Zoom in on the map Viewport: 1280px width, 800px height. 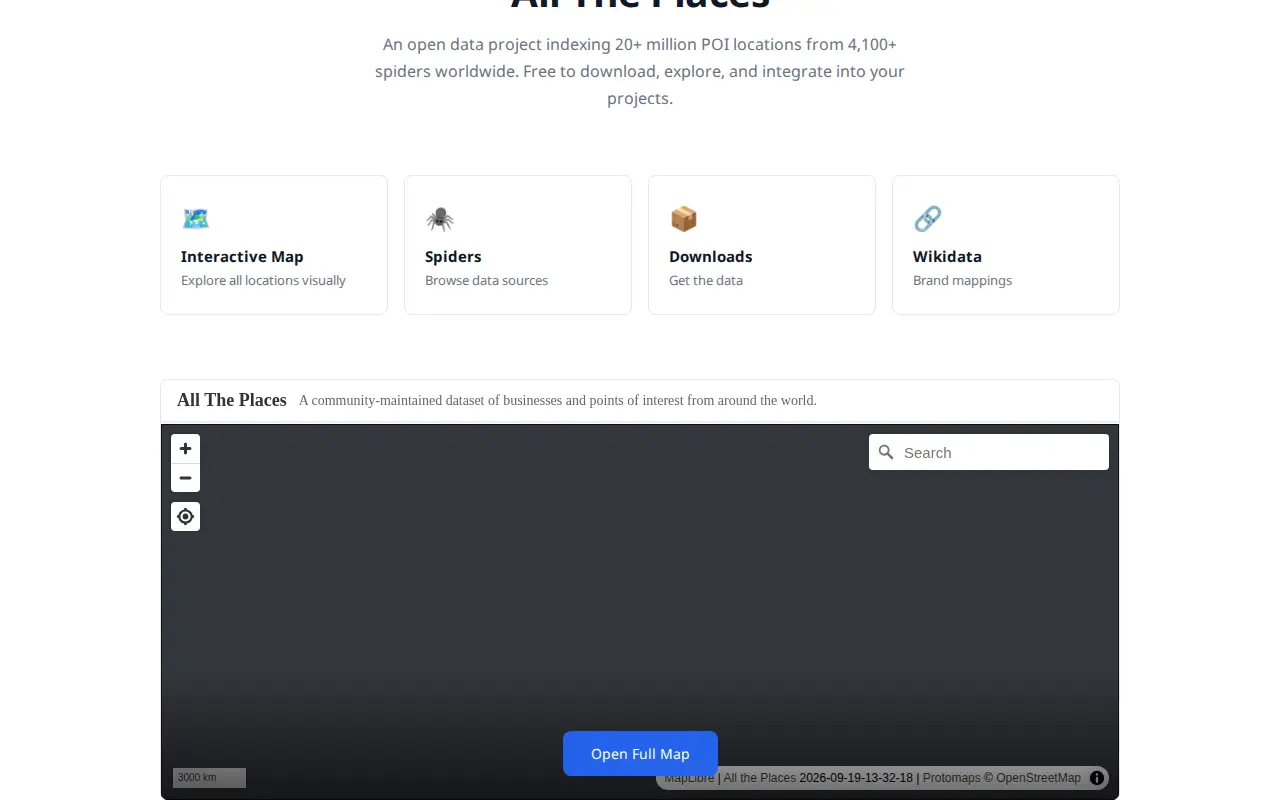185,449
